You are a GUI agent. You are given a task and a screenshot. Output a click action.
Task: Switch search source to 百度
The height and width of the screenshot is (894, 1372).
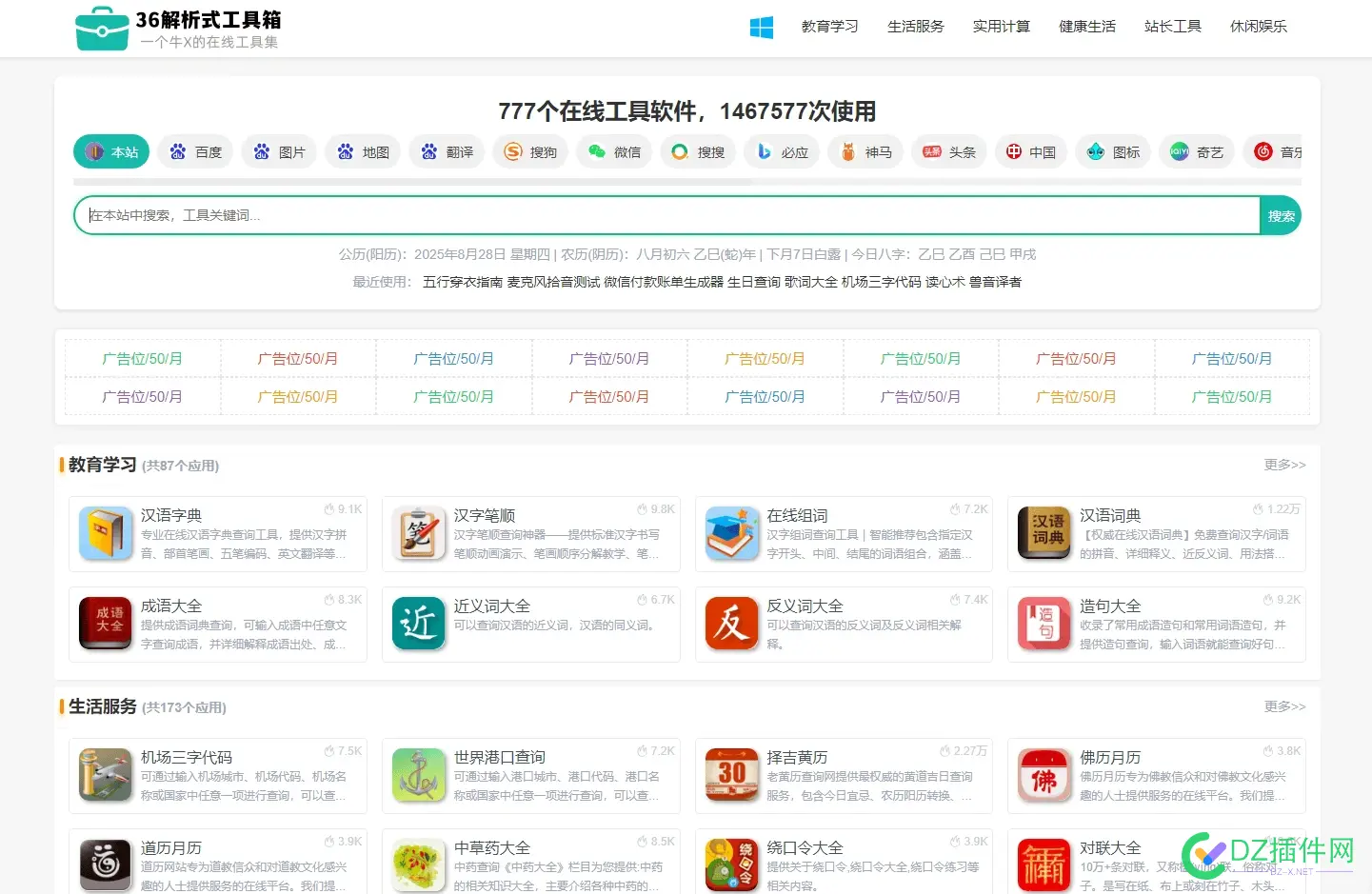tap(195, 151)
